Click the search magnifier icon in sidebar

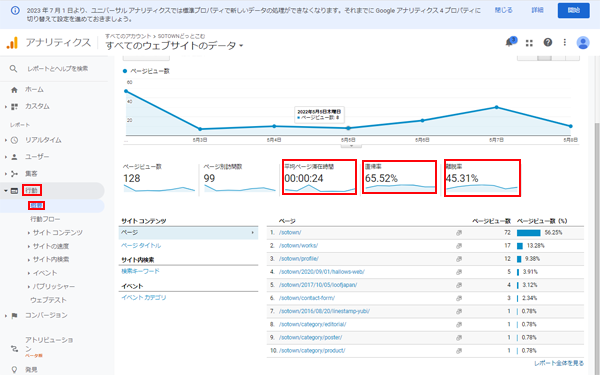(x=13, y=68)
